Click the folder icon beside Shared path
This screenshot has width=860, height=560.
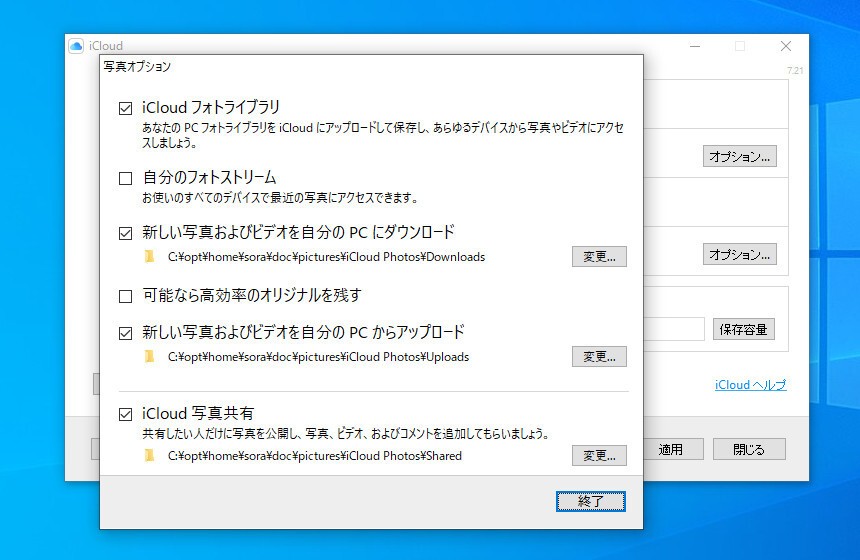tap(149, 456)
